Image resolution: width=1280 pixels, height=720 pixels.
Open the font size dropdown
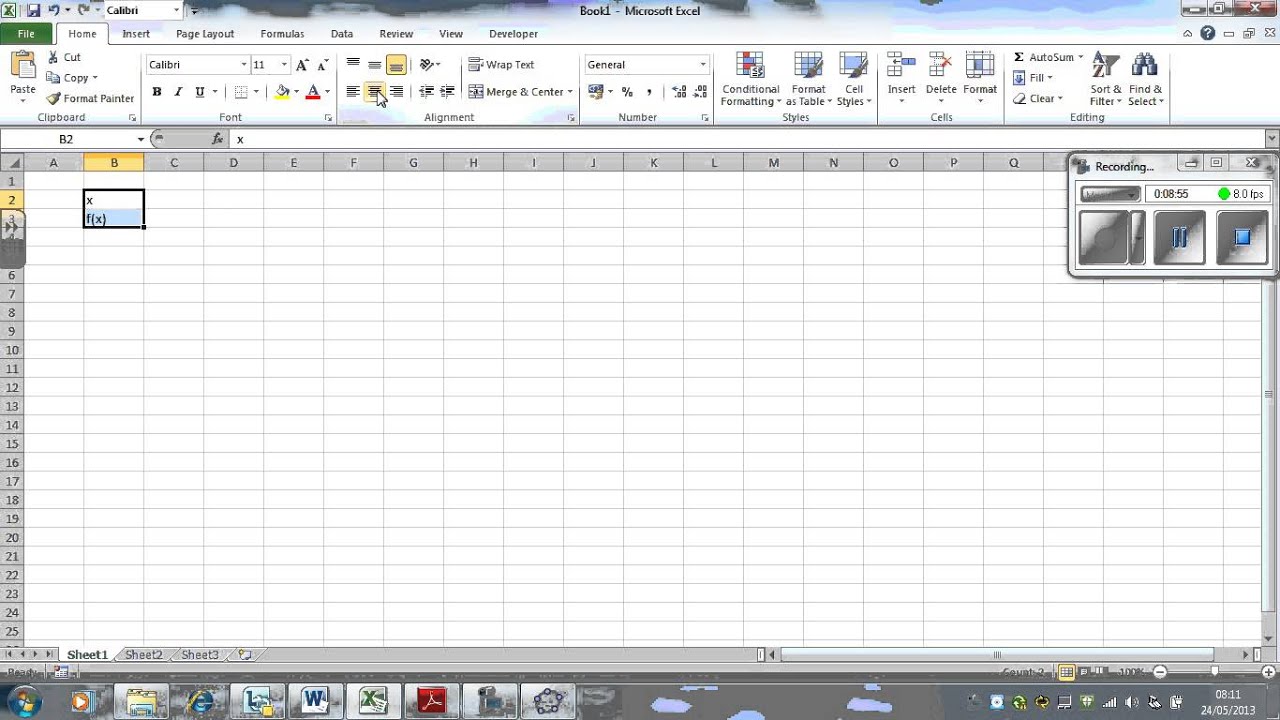coord(284,65)
